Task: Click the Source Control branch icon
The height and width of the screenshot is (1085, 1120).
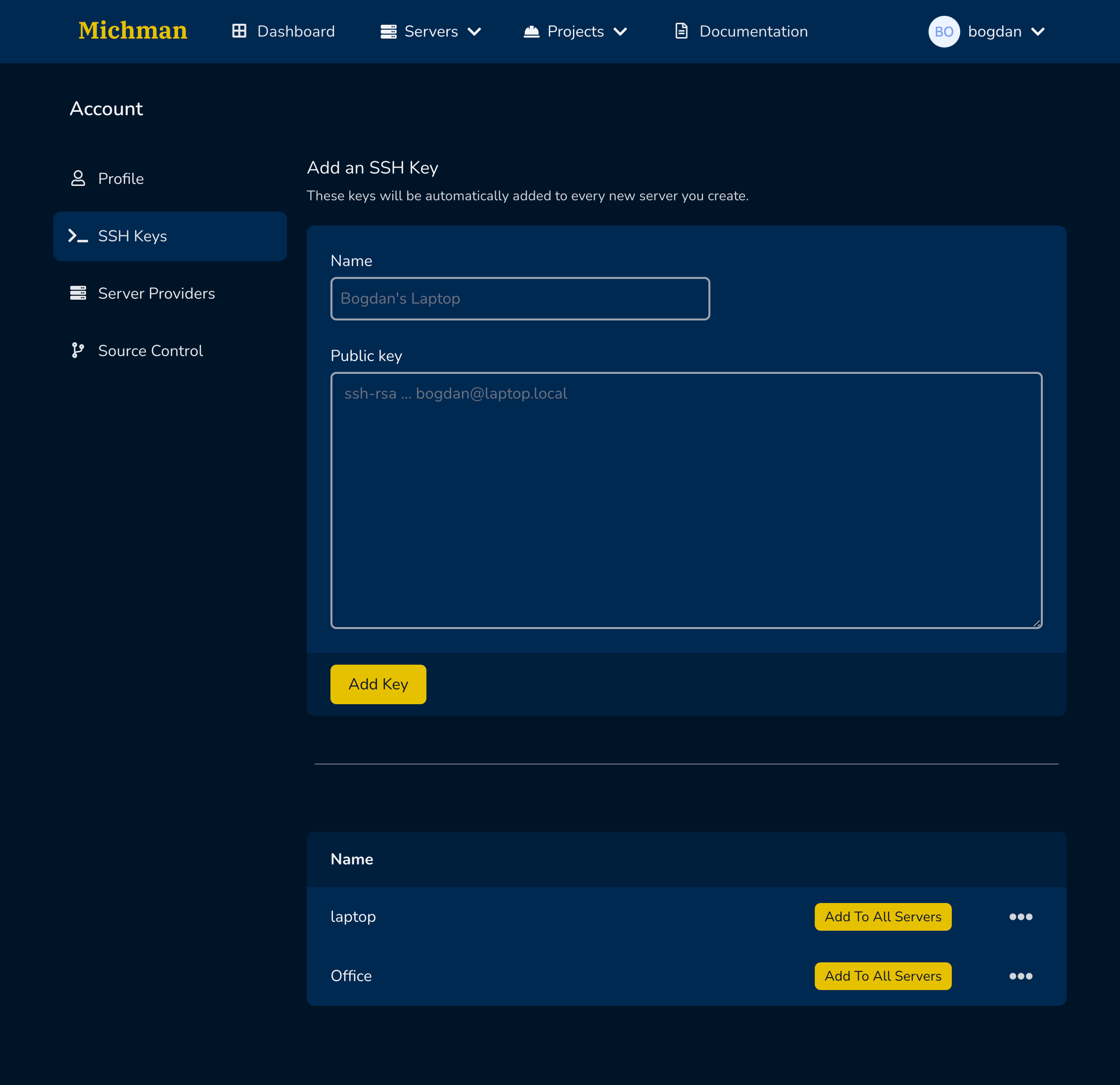Action: 78,350
